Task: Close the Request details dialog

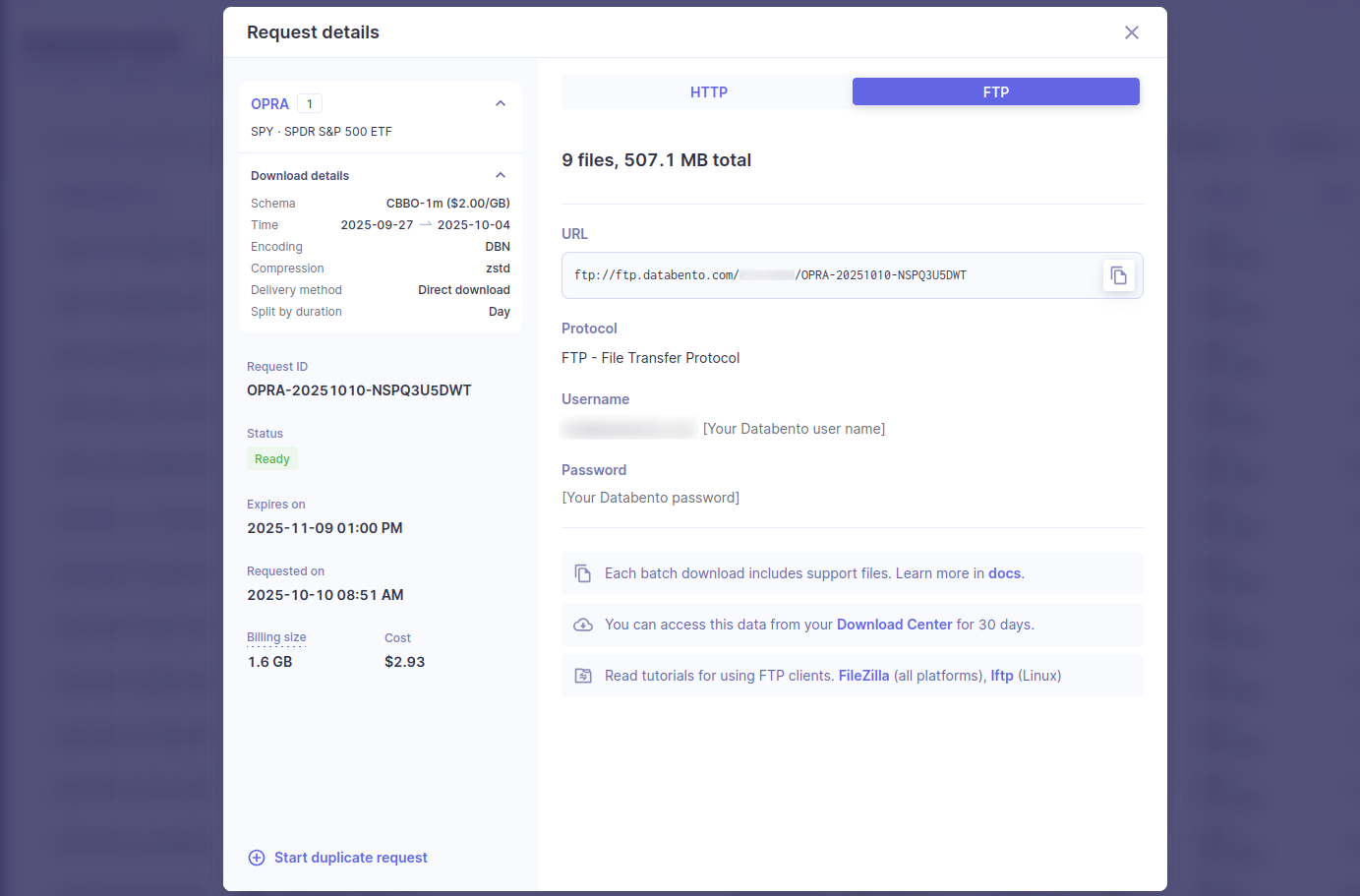Action: [x=1131, y=32]
